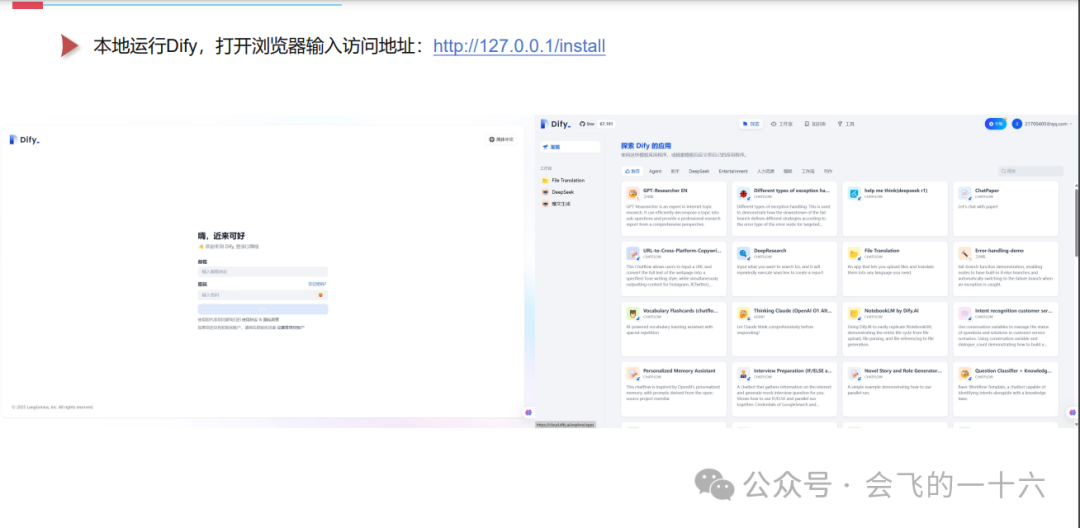Click the floating assistant bubble on login page
Screen dimensions: 1080x528
(x=528, y=412)
